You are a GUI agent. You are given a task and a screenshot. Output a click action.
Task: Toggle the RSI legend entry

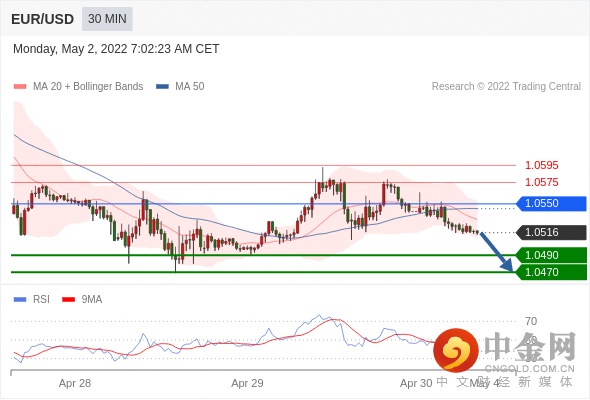32,300
